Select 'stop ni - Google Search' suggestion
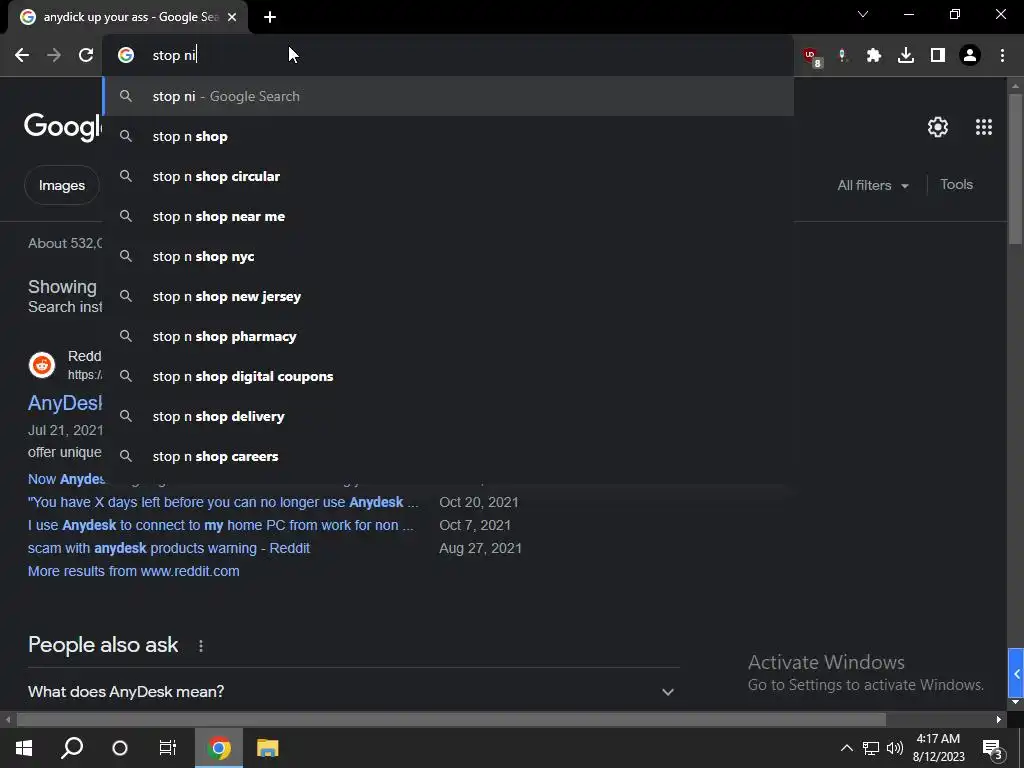The width and height of the screenshot is (1024, 768). coord(448,96)
